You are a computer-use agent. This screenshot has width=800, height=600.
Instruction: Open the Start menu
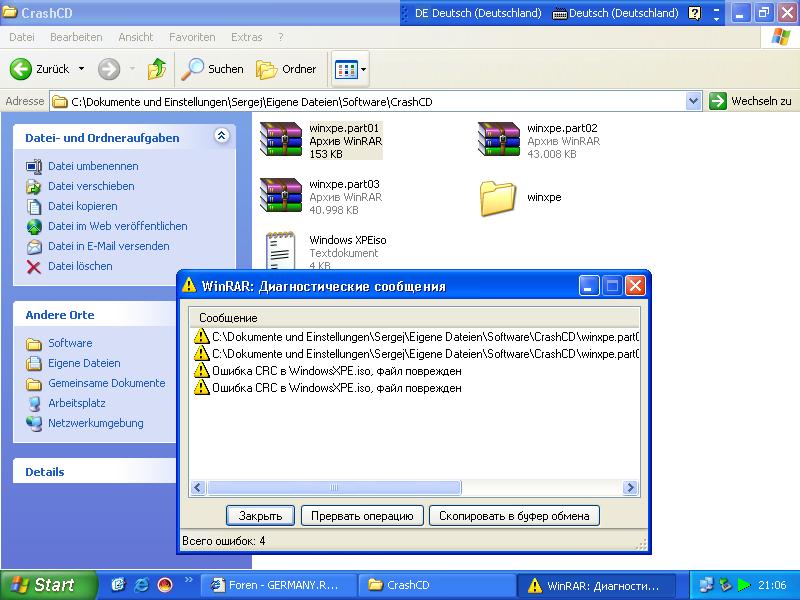pos(47,585)
